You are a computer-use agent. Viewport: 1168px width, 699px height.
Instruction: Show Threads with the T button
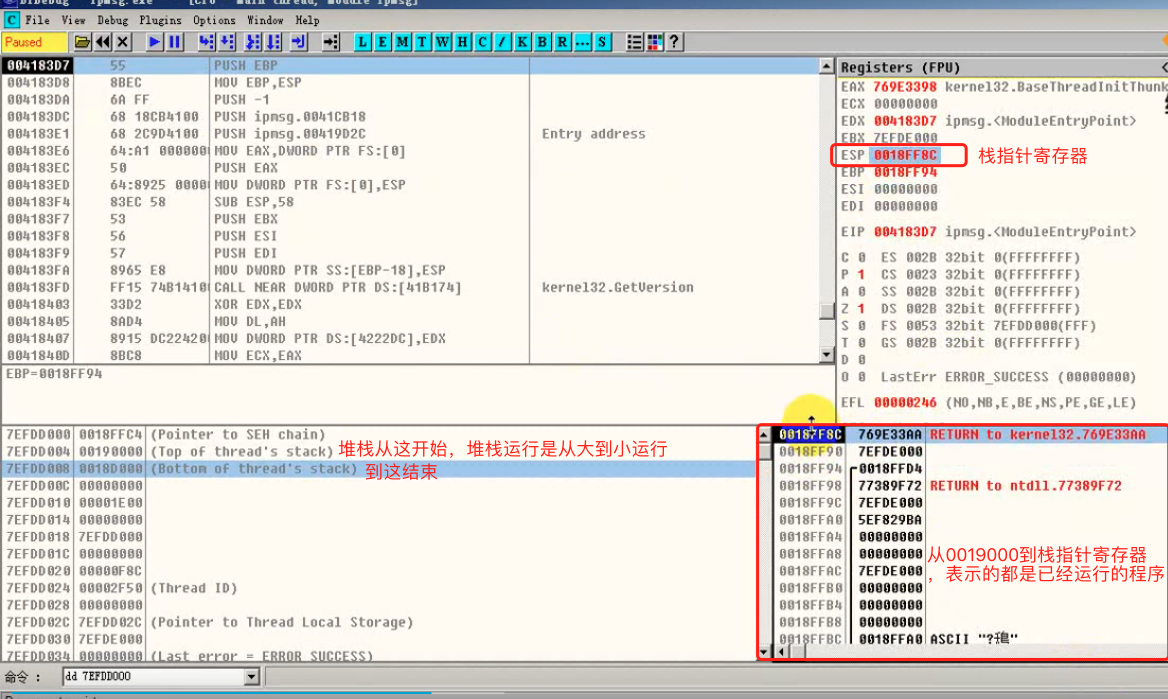(x=422, y=42)
